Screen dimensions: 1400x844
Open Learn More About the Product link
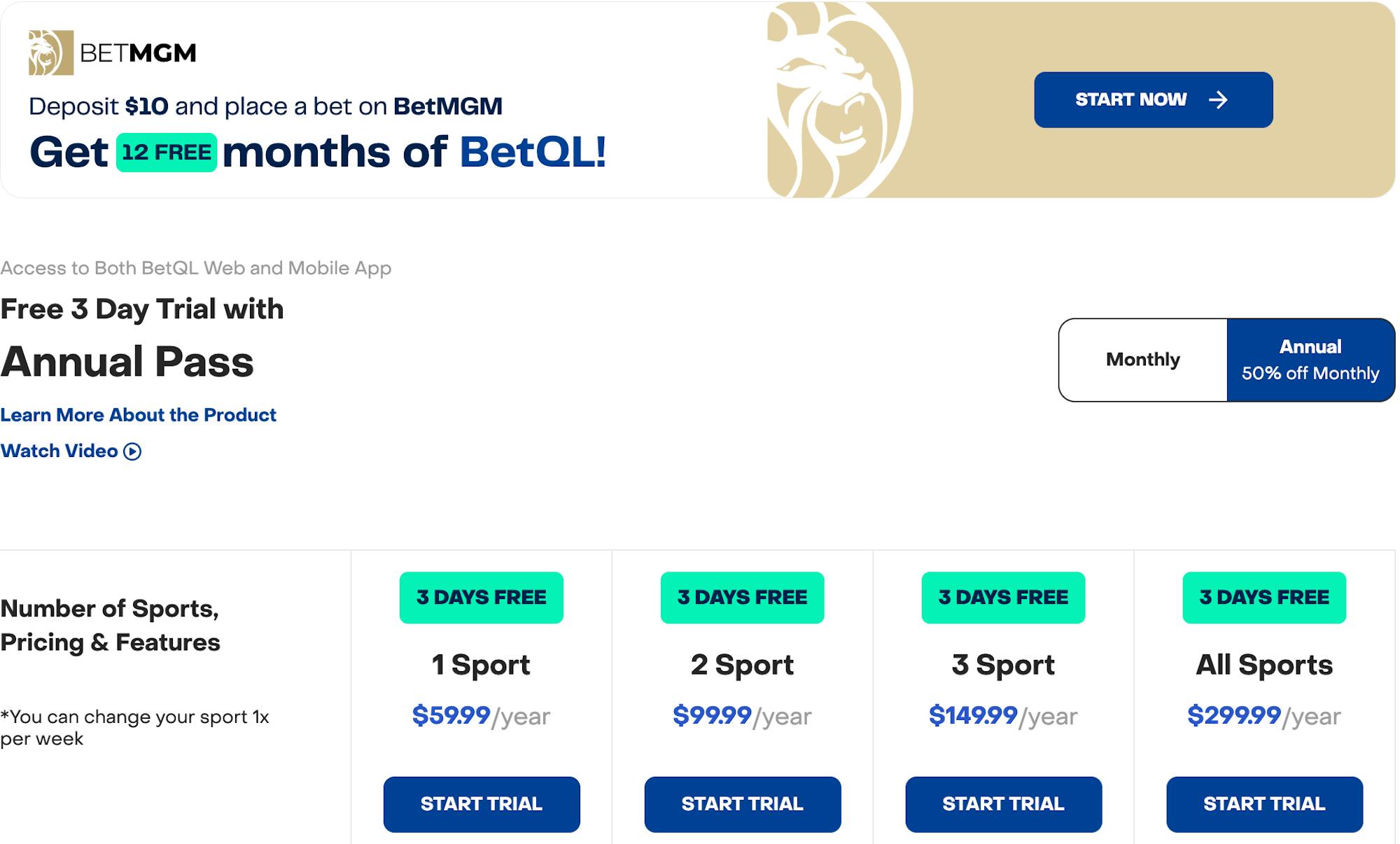(138, 415)
